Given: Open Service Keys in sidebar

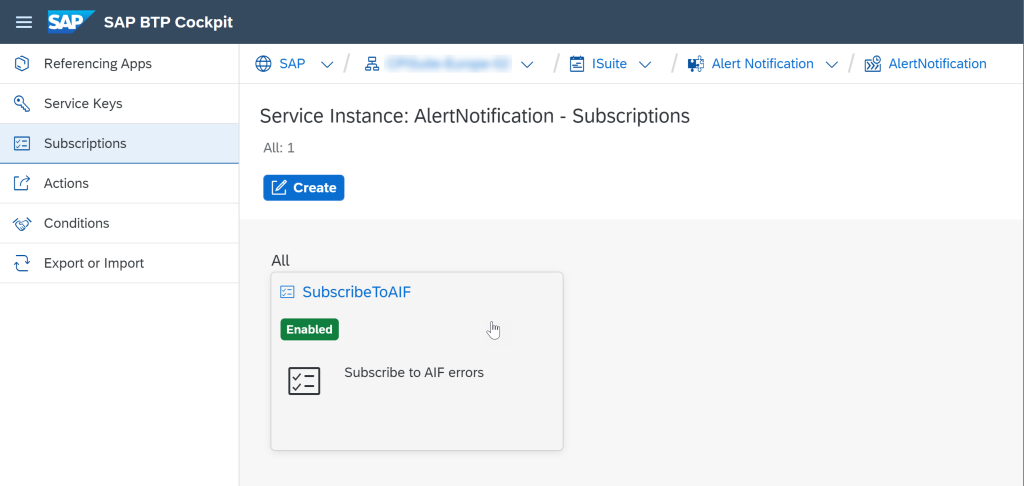Looking at the screenshot, I should (120, 104).
